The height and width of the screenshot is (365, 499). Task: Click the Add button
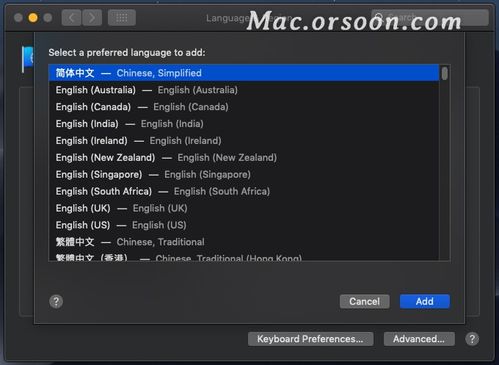[x=425, y=301]
